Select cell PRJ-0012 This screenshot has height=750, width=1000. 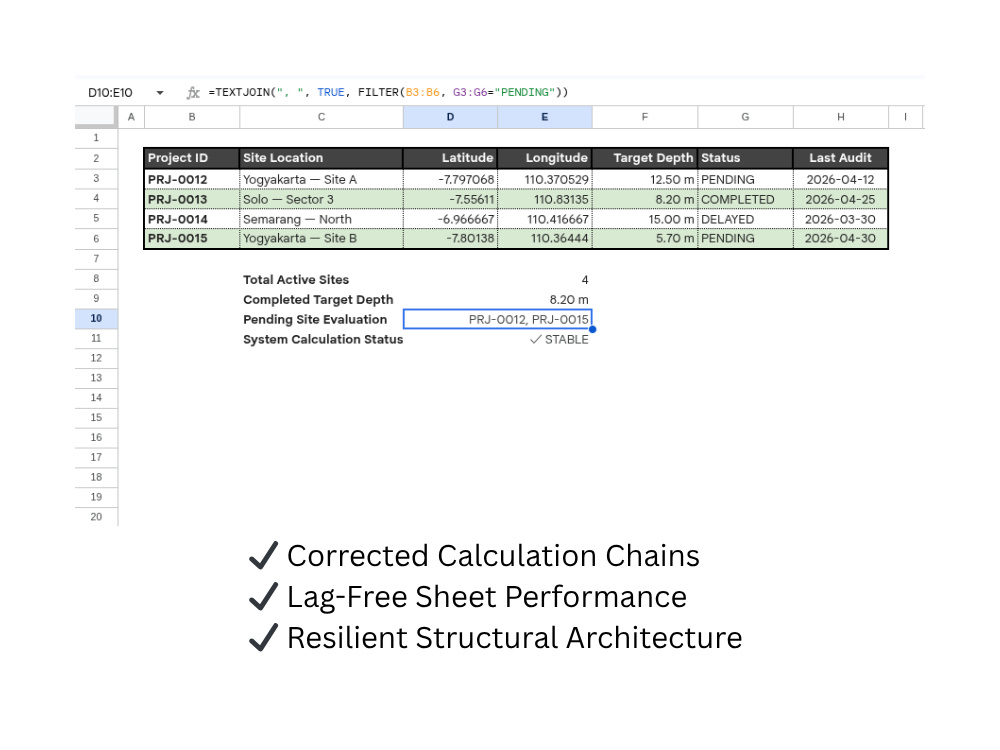pos(192,180)
